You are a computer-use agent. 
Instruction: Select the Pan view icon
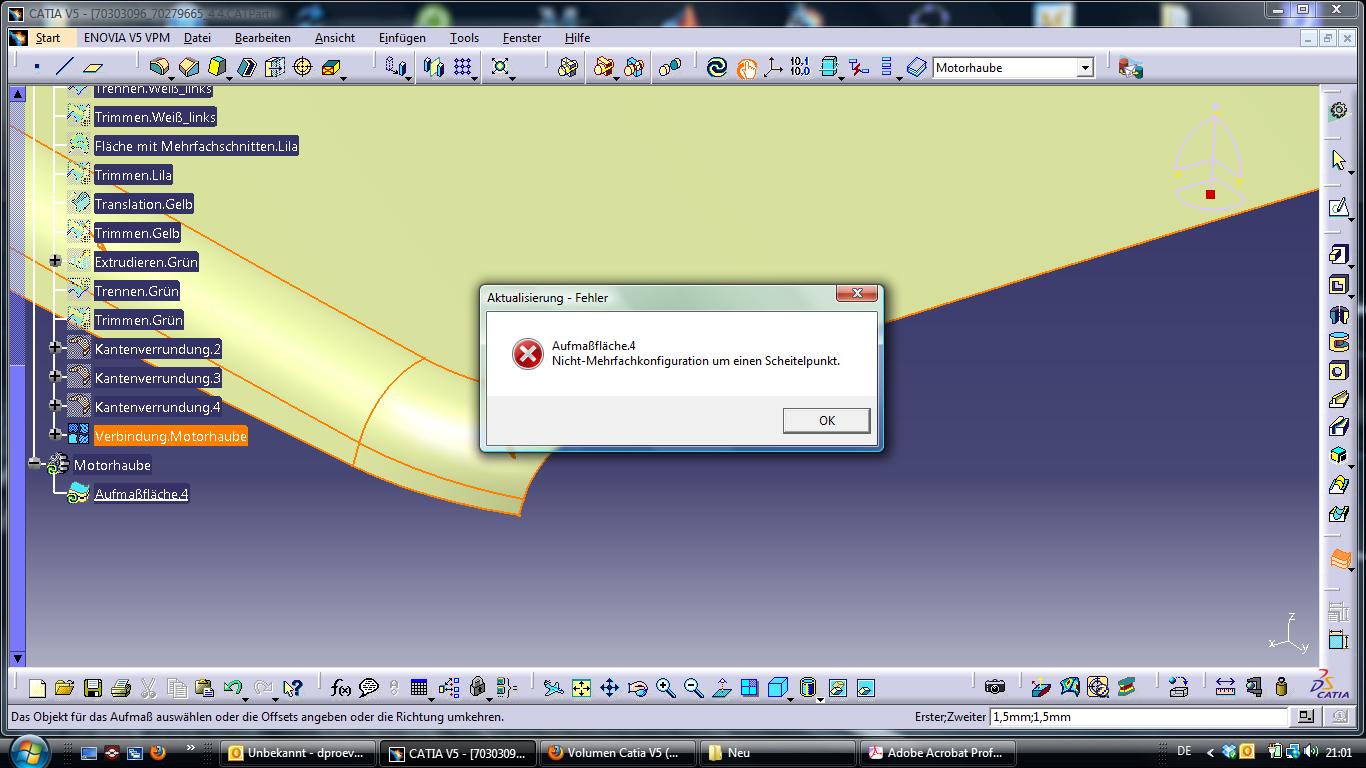tap(609, 688)
